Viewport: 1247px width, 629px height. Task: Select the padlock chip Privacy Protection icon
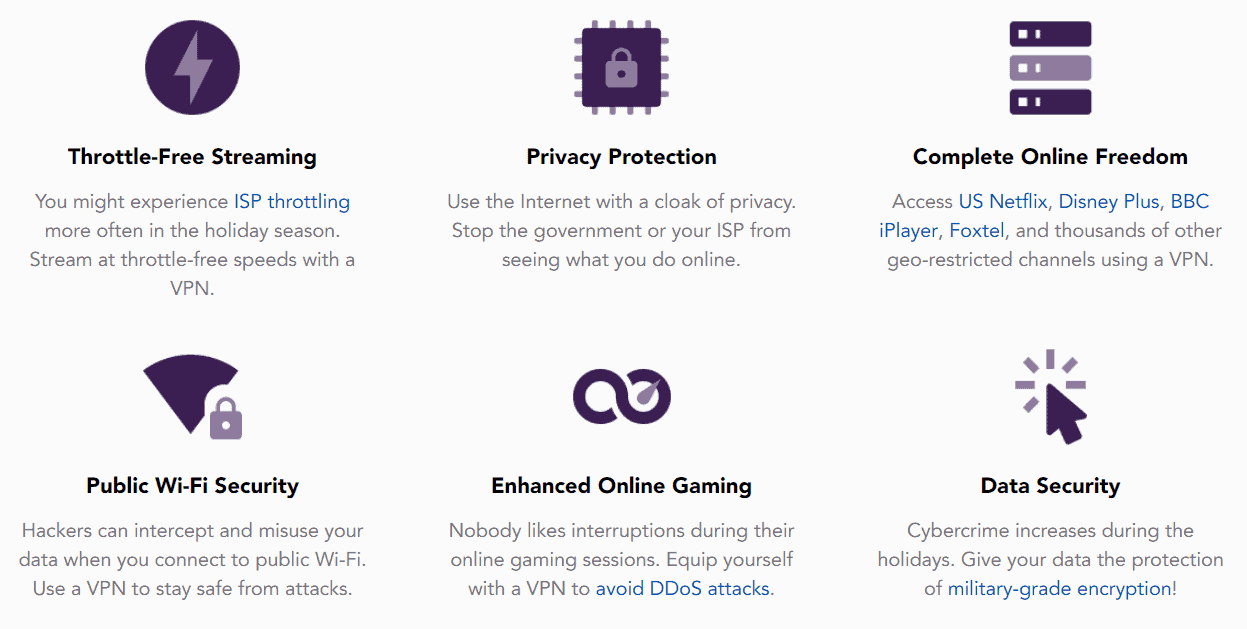[x=621, y=66]
